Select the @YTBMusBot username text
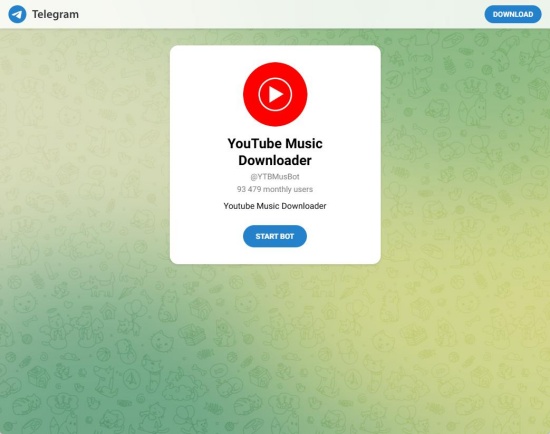 coord(275,177)
